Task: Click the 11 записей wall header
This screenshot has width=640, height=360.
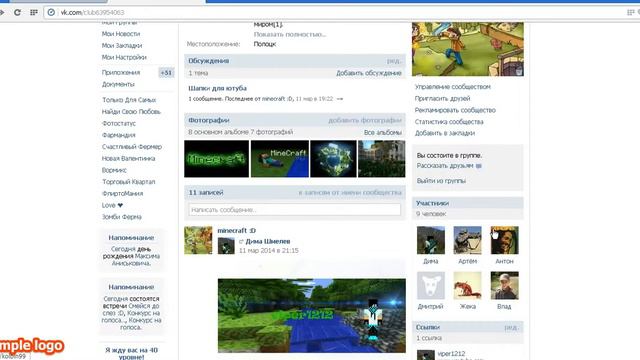Action: 206,193
